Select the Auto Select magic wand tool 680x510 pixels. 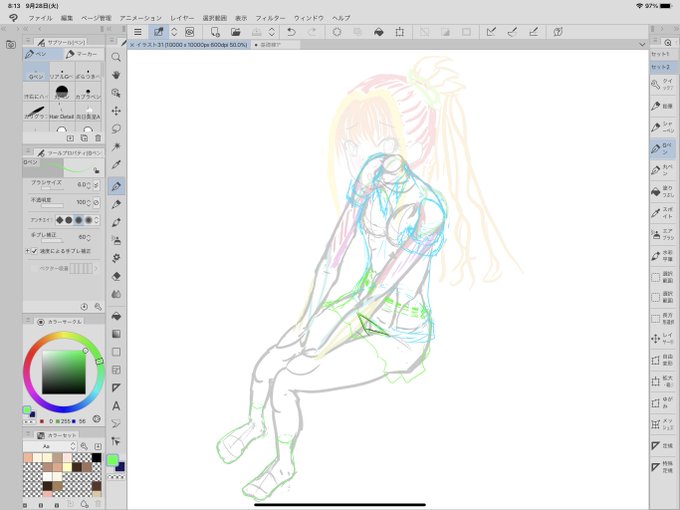[x=116, y=147]
